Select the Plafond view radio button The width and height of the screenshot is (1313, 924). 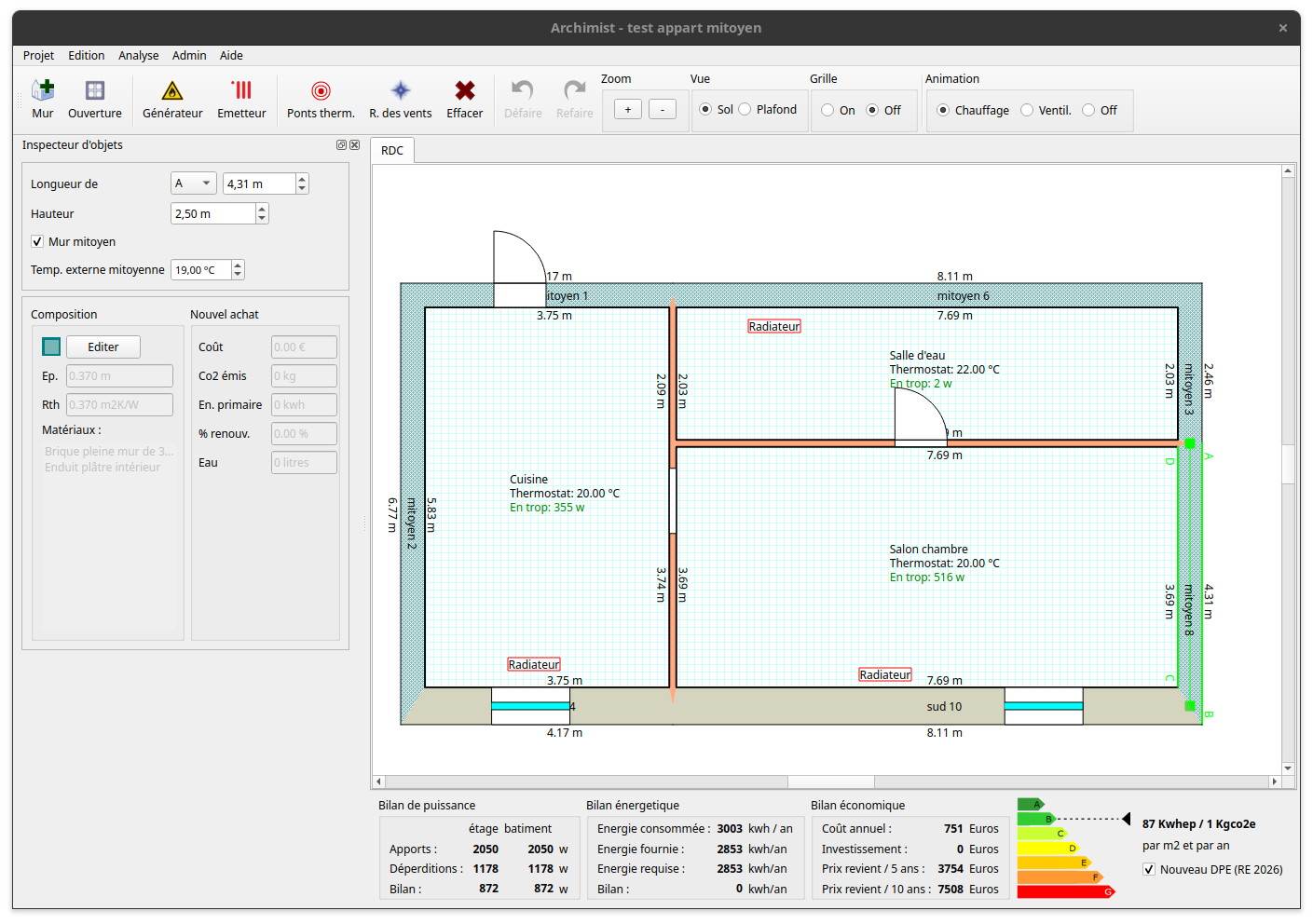(745, 110)
